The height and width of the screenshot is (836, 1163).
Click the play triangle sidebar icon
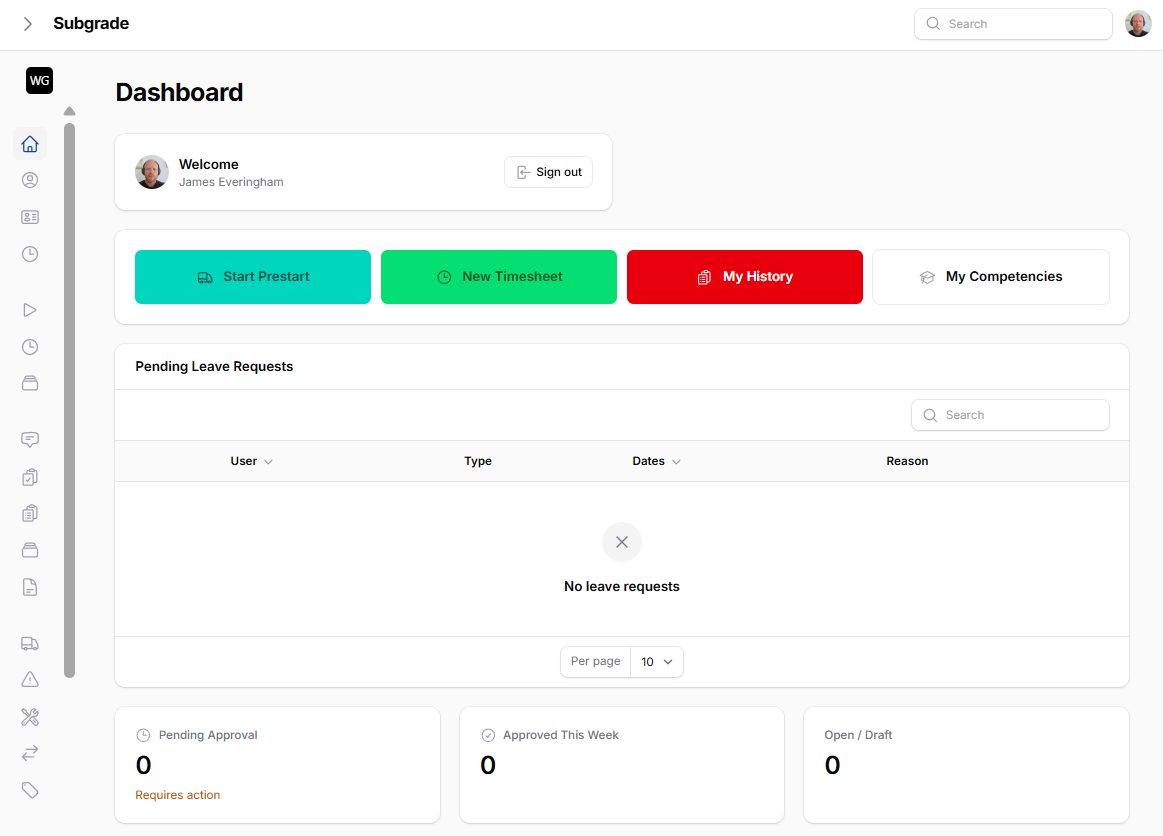pos(30,310)
